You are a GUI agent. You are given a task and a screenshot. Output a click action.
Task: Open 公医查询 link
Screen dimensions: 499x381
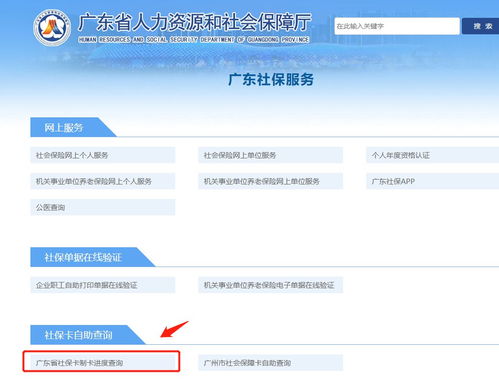coord(103,207)
